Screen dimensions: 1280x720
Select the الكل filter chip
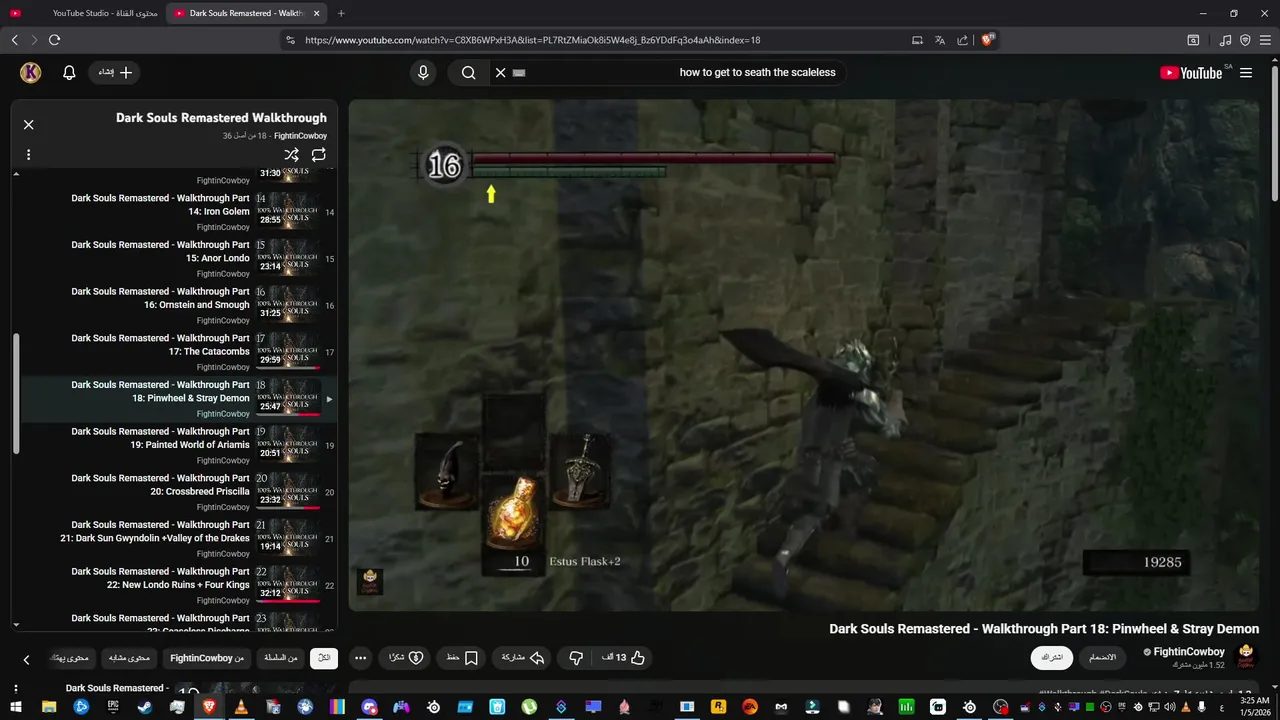click(x=324, y=658)
